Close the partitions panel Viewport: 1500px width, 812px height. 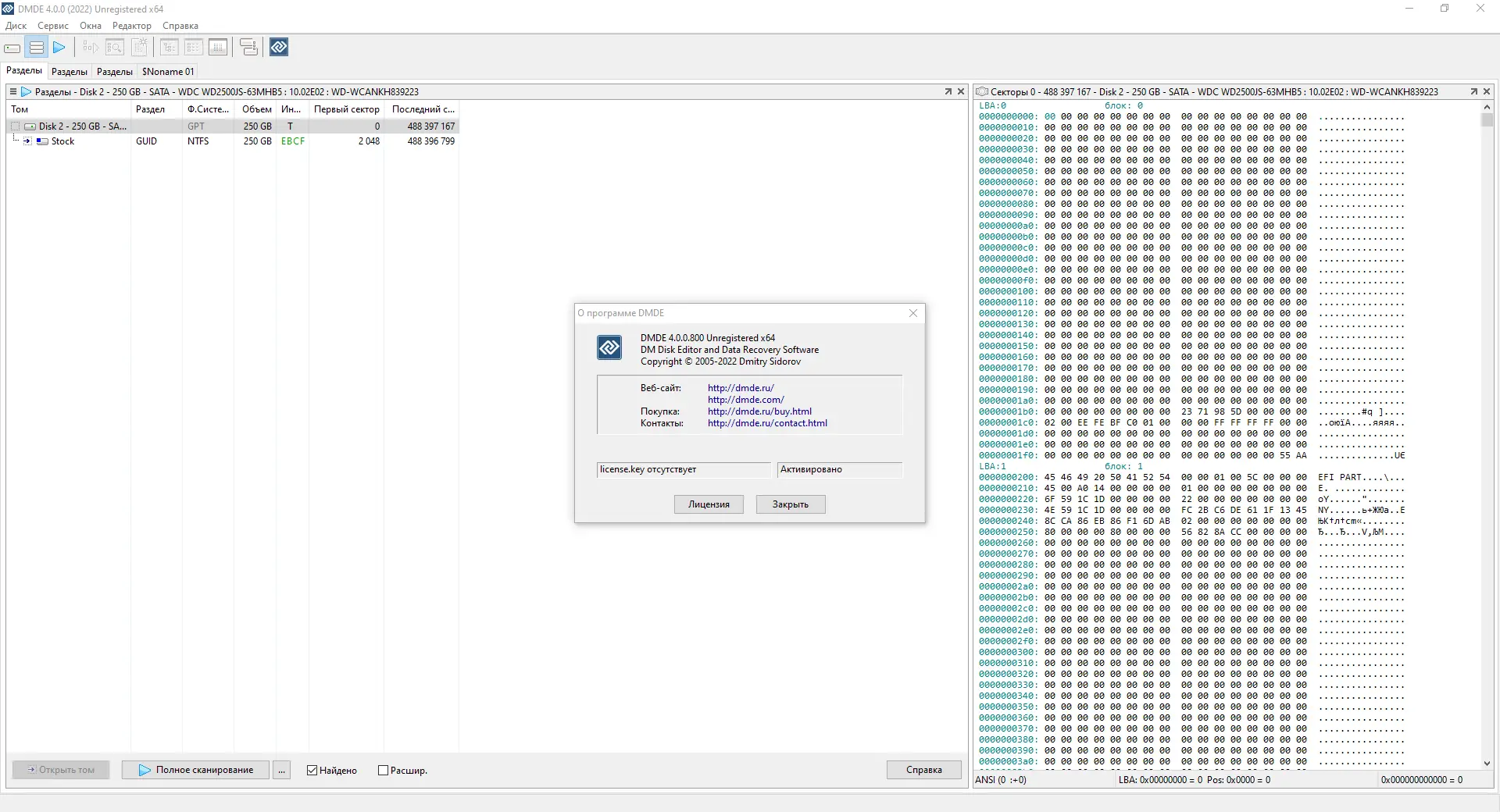click(961, 91)
